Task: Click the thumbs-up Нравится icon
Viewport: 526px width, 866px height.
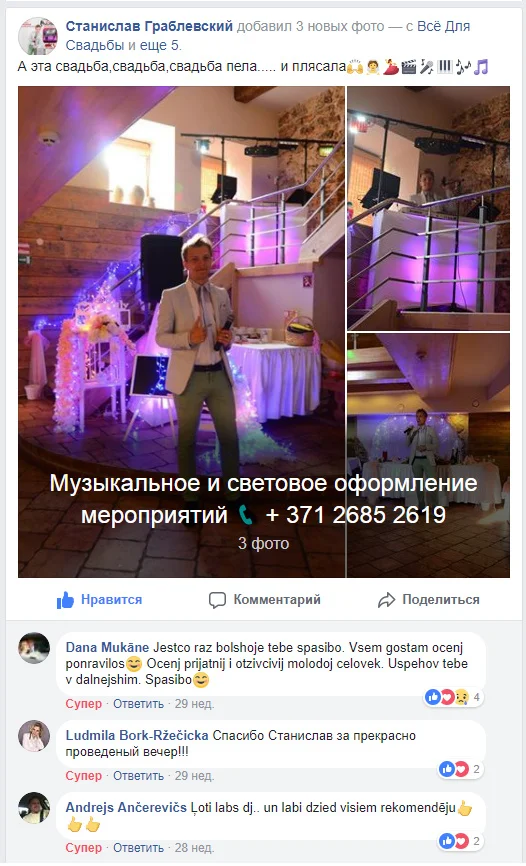Action: coord(65,600)
